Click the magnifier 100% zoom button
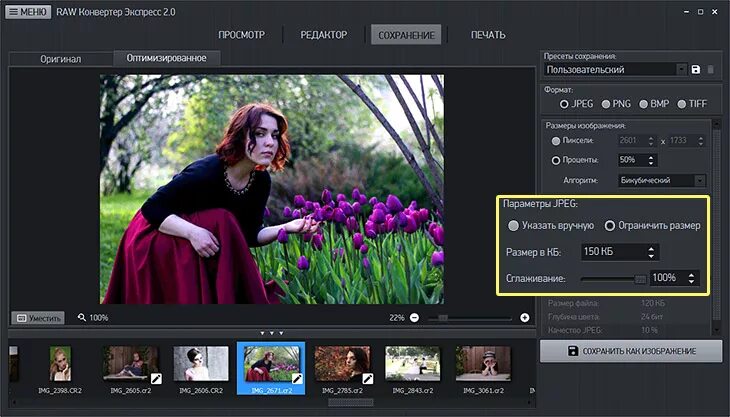Image resolution: width=730 pixels, height=417 pixels. tap(93, 317)
